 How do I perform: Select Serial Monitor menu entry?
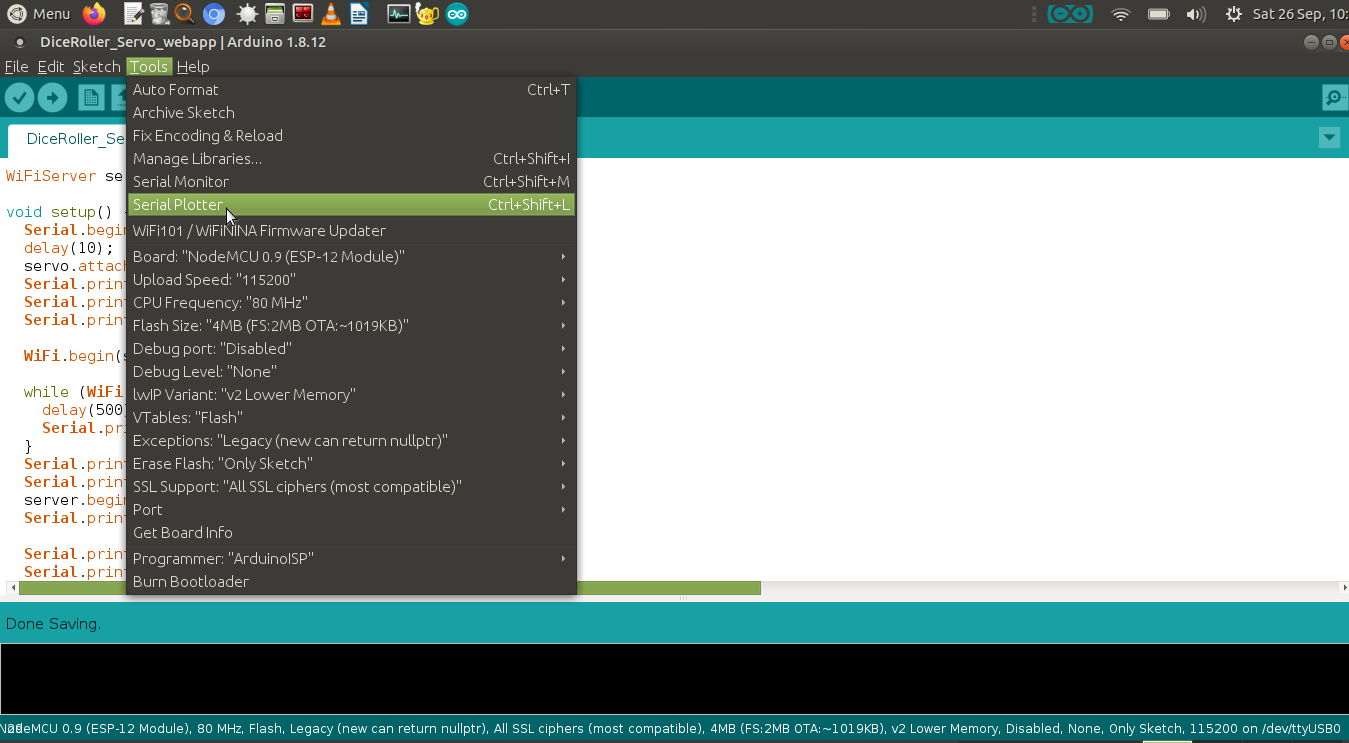(x=352, y=182)
